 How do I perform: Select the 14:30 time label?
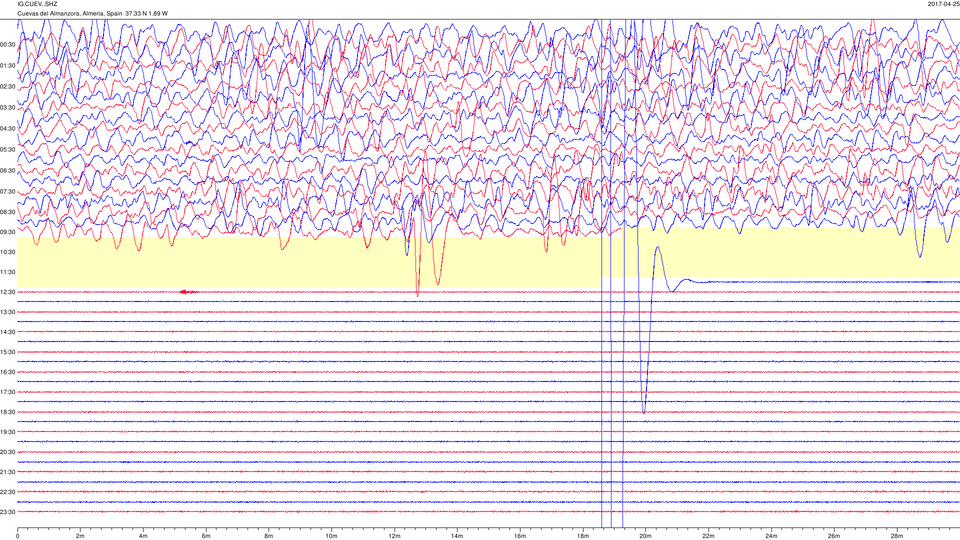8,332
